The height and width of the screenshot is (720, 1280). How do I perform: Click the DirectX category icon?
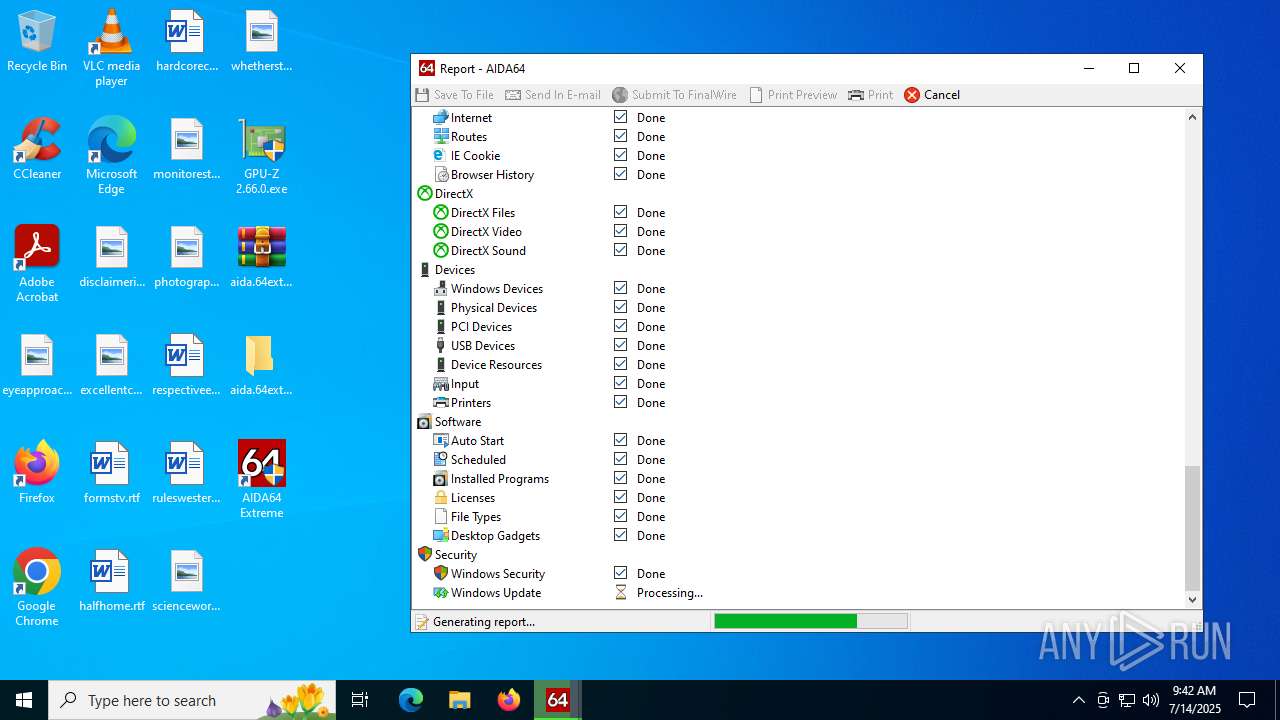click(424, 193)
